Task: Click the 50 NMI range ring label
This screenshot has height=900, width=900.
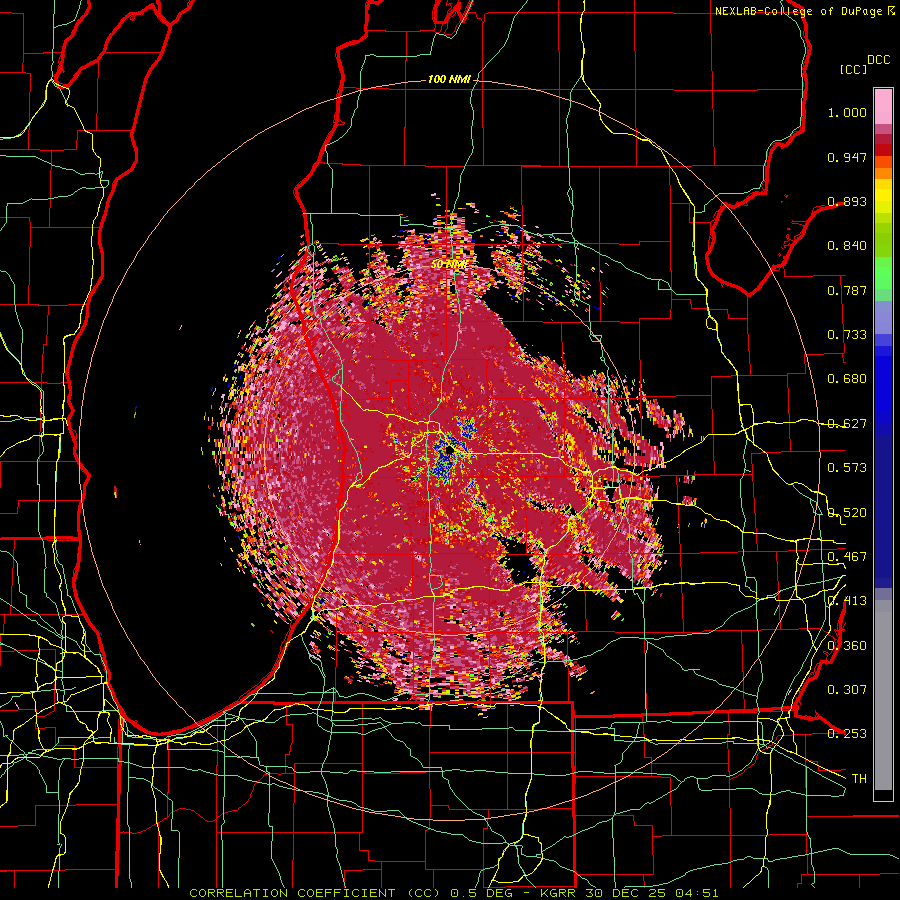Action: click(x=449, y=265)
